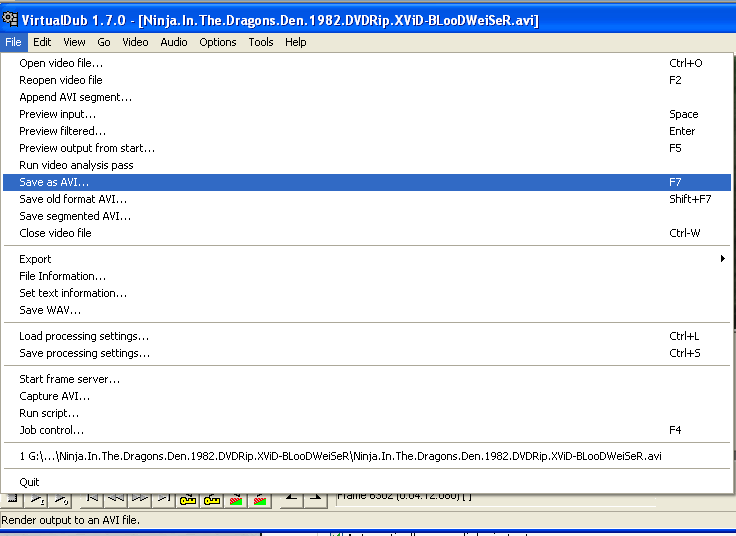The image size is (736, 536).
Task: Go to next keyframe key icon
Action: tap(212, 500)
